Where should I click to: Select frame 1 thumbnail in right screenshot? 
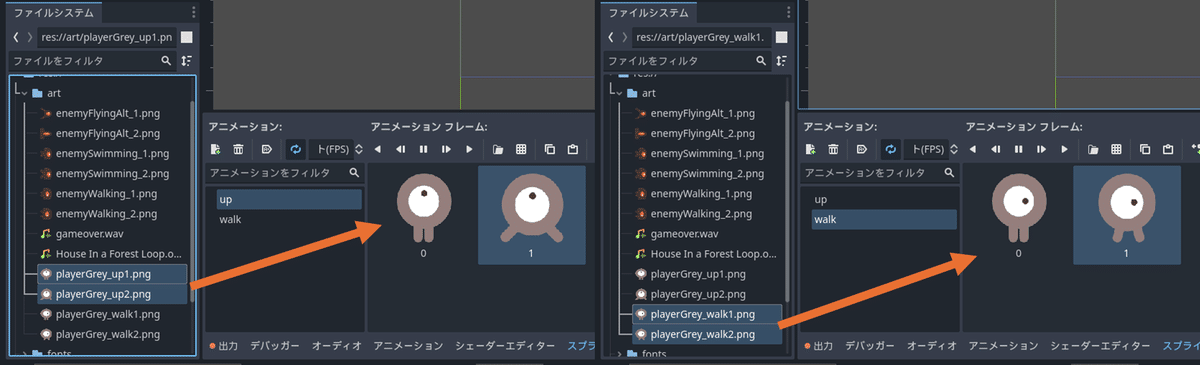pos(1126,215)
